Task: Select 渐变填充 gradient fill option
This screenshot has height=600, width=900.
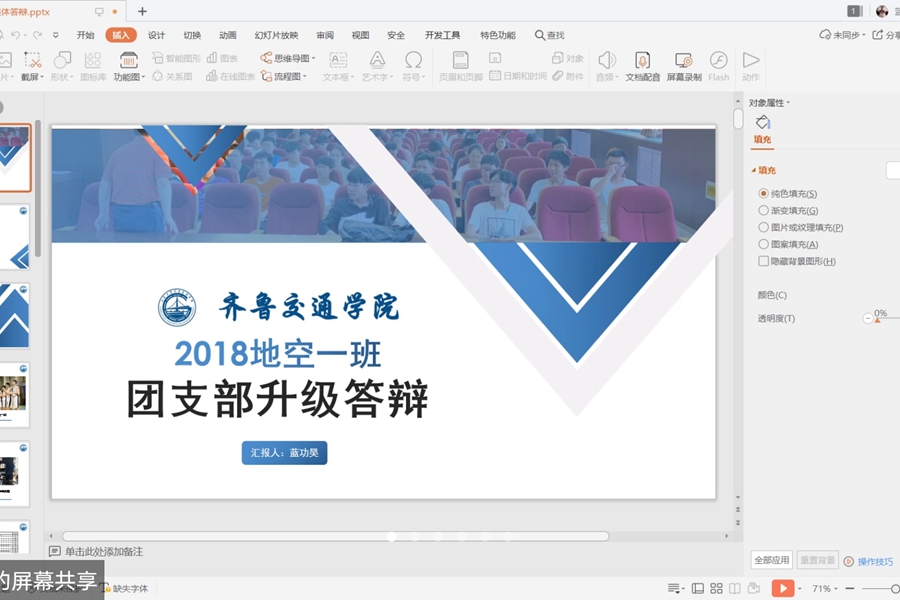Action: [x=763, y=210]
